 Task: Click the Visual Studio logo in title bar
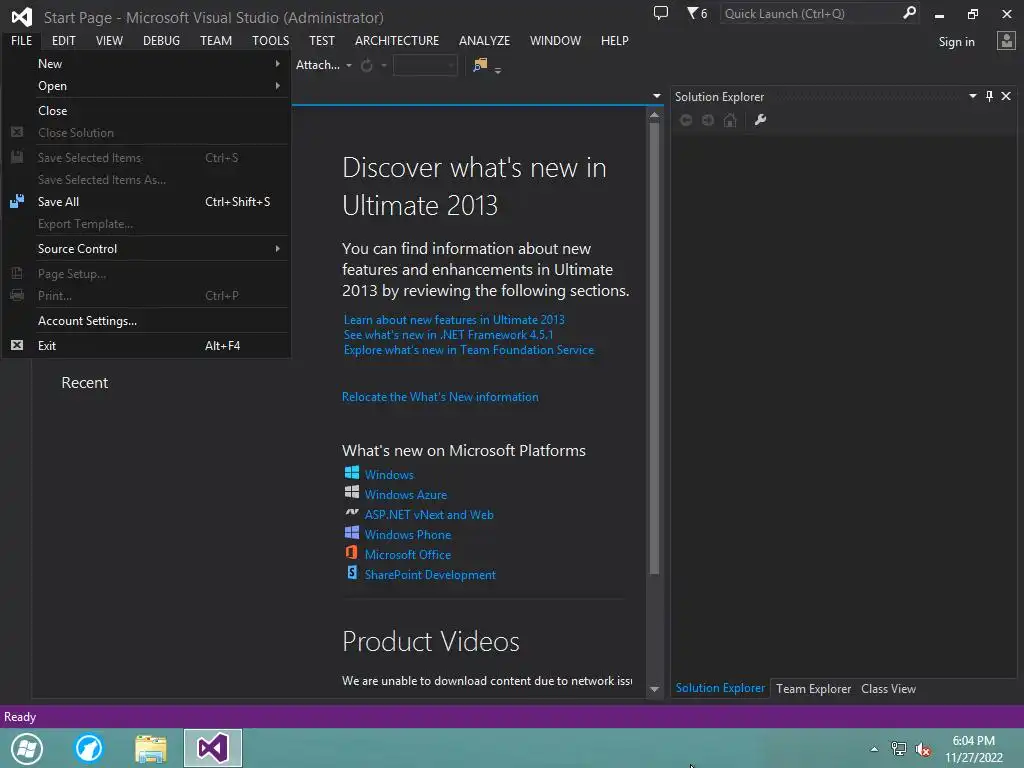(22, 17)
